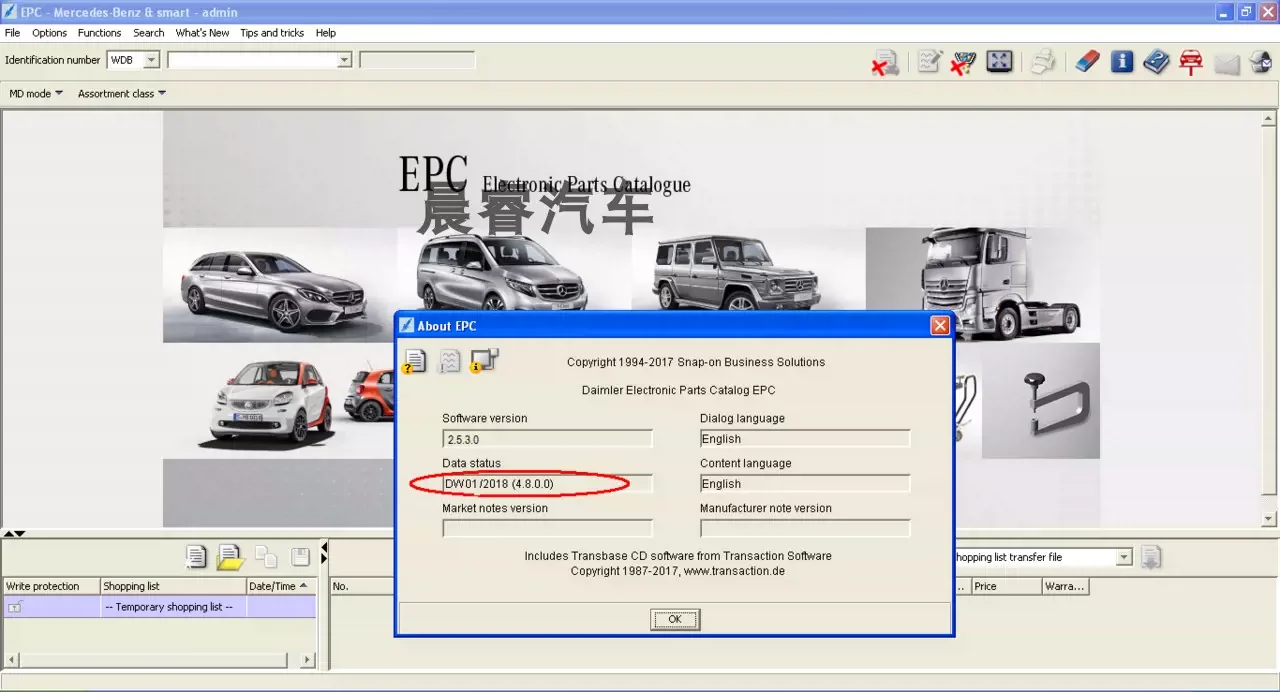Open shopping list folder icon
The height and width of the screenshot is (692, 1280).
tap(231, 557)
